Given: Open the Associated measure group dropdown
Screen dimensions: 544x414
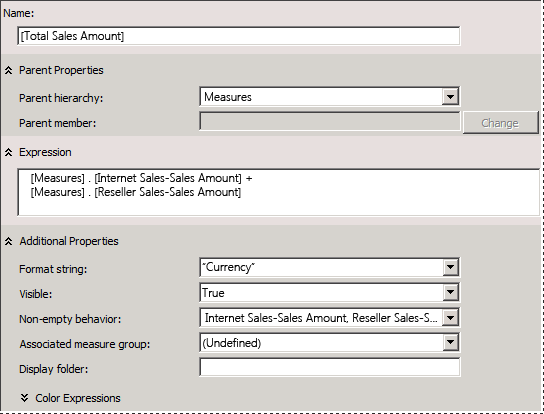Looking at the screenshot, I should (450, 343).
